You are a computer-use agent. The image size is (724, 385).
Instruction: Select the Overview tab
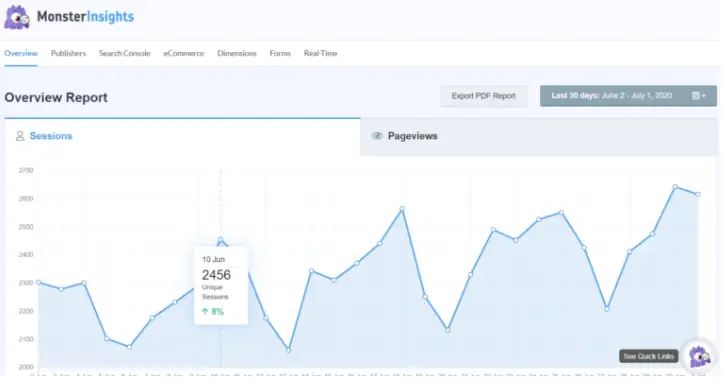21,53
